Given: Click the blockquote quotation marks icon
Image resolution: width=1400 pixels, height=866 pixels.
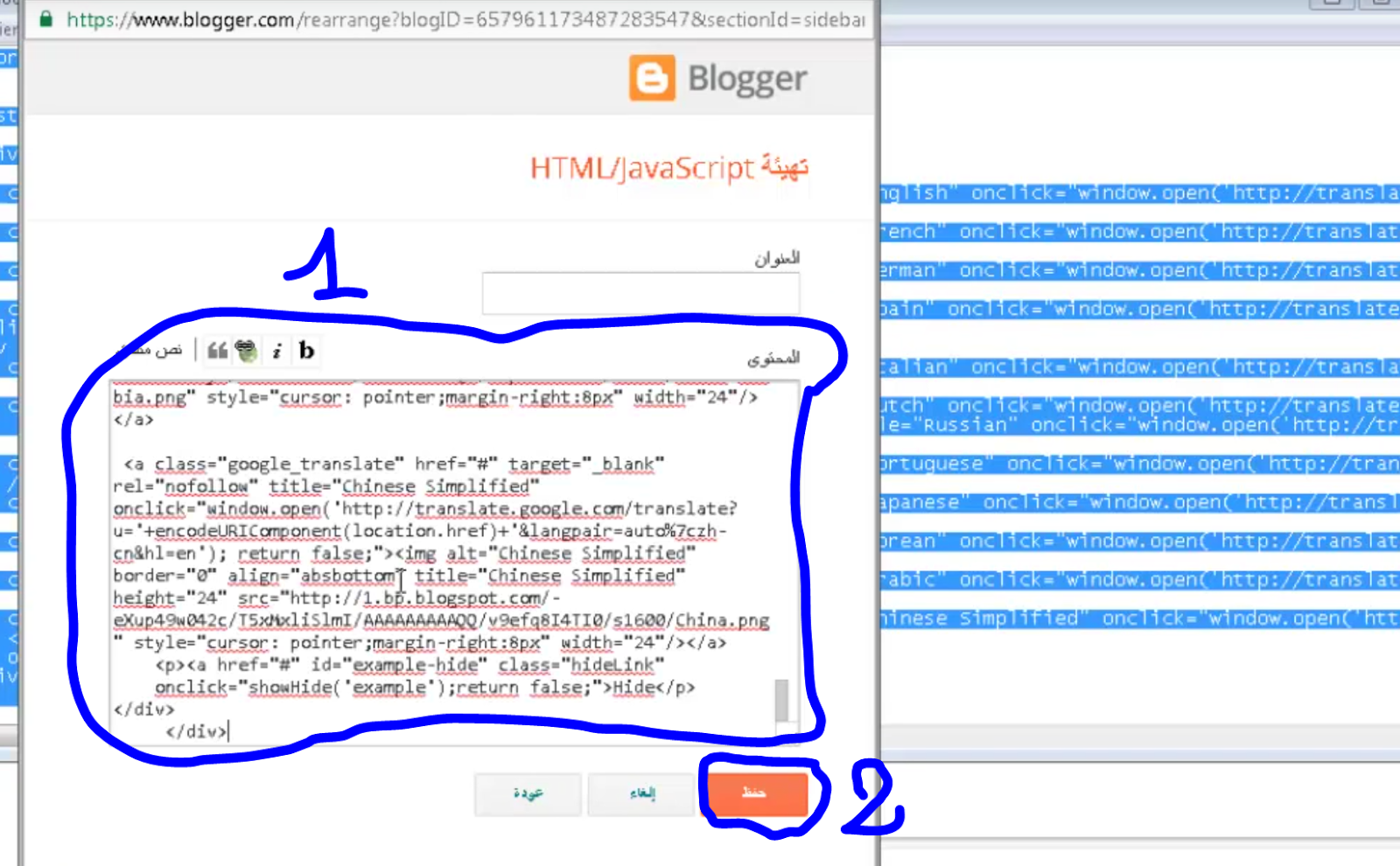Looking at the screenshot, I should (x=217, y=351).
